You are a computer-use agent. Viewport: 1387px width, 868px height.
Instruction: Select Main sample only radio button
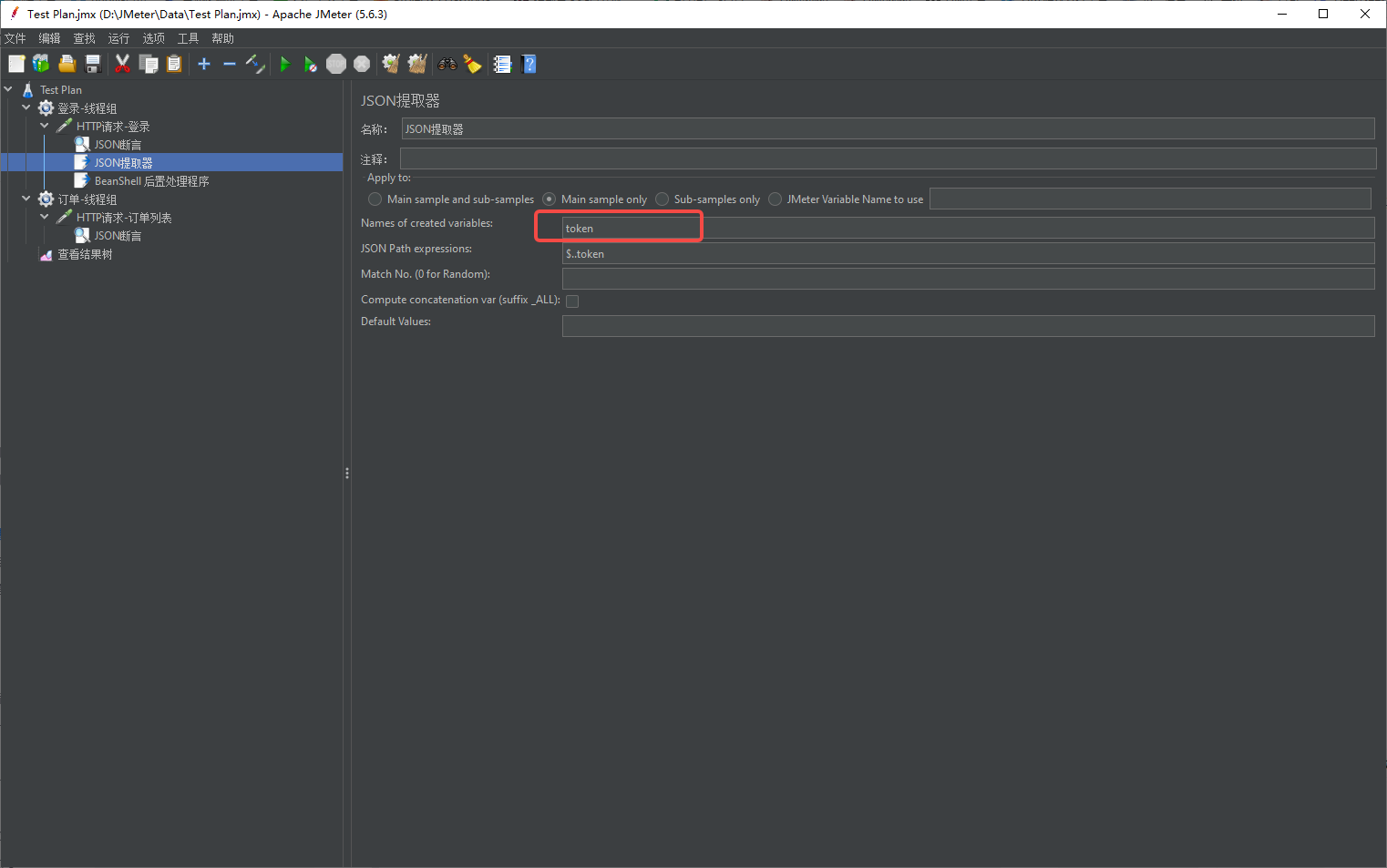[x=549, y=199]
